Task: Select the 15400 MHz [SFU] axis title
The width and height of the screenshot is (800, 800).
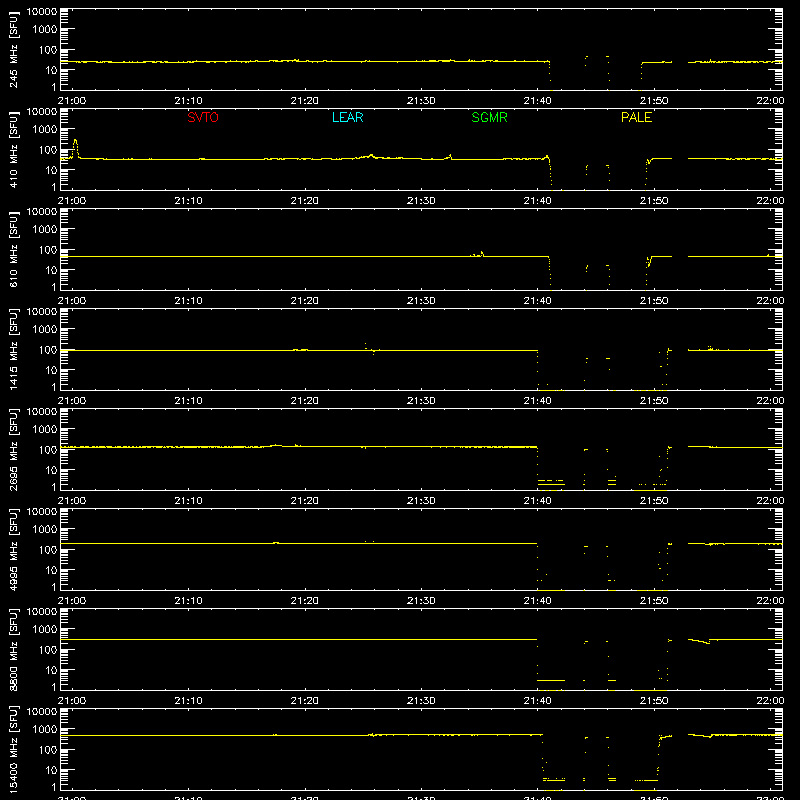Action: 14,749
